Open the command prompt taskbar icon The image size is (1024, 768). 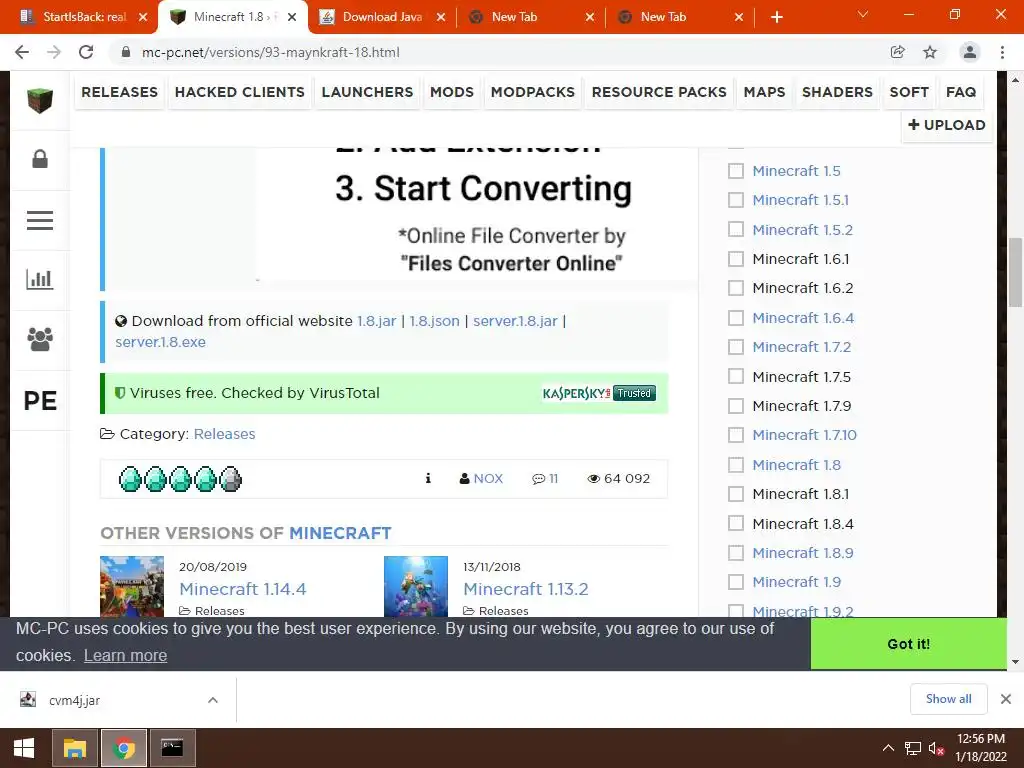[172, 748]
